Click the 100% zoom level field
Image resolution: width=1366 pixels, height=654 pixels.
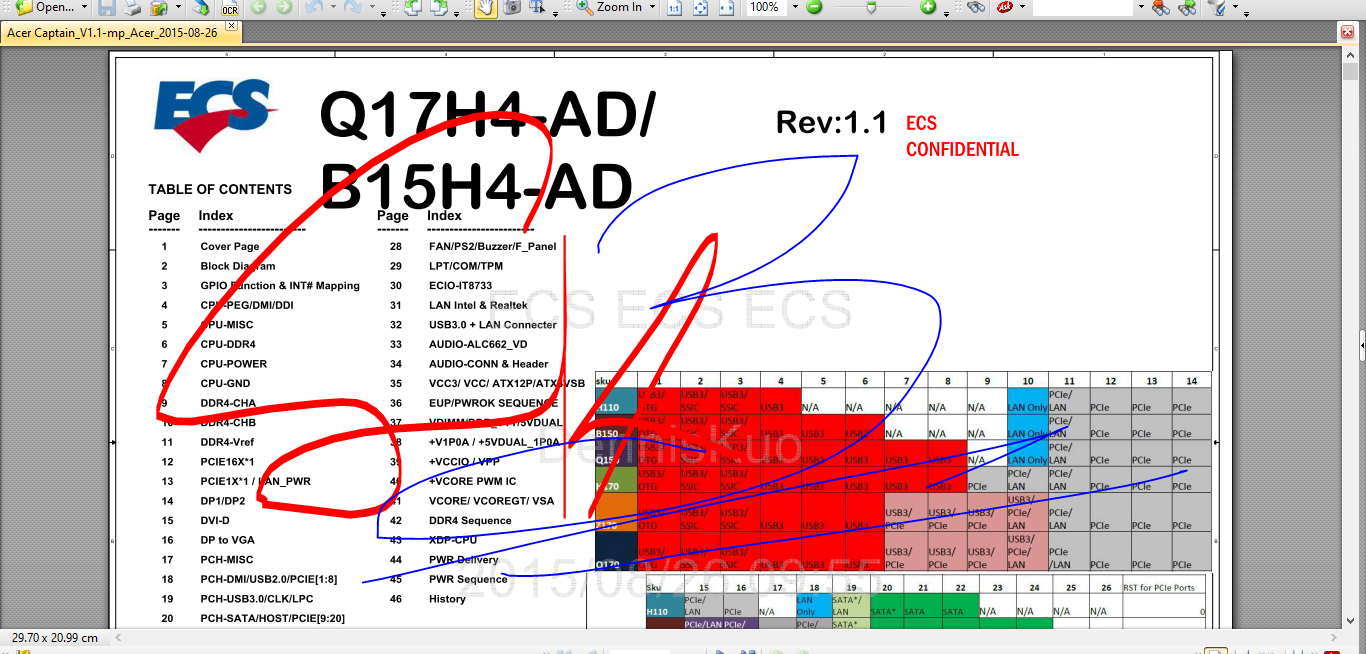(x=766, y=7)
